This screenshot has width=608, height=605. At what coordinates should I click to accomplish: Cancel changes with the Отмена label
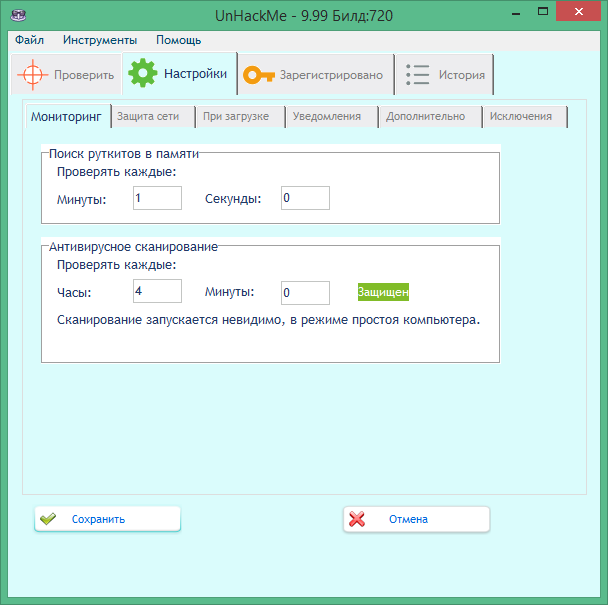408,519
